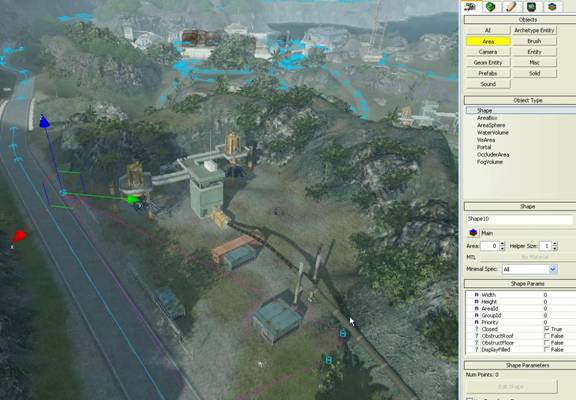Click the highlighted Area category button
576x400 pixels.
click(488, 41)
